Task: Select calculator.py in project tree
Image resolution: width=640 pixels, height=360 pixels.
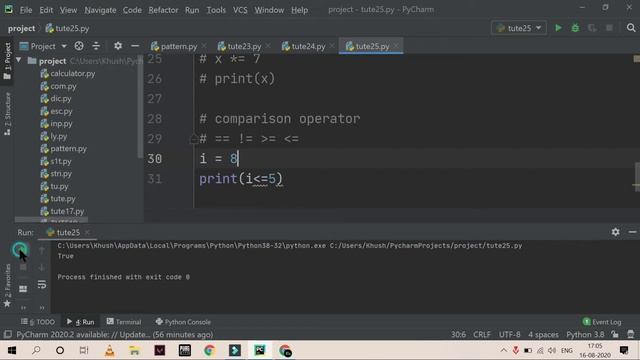Action: pos(68,73)
